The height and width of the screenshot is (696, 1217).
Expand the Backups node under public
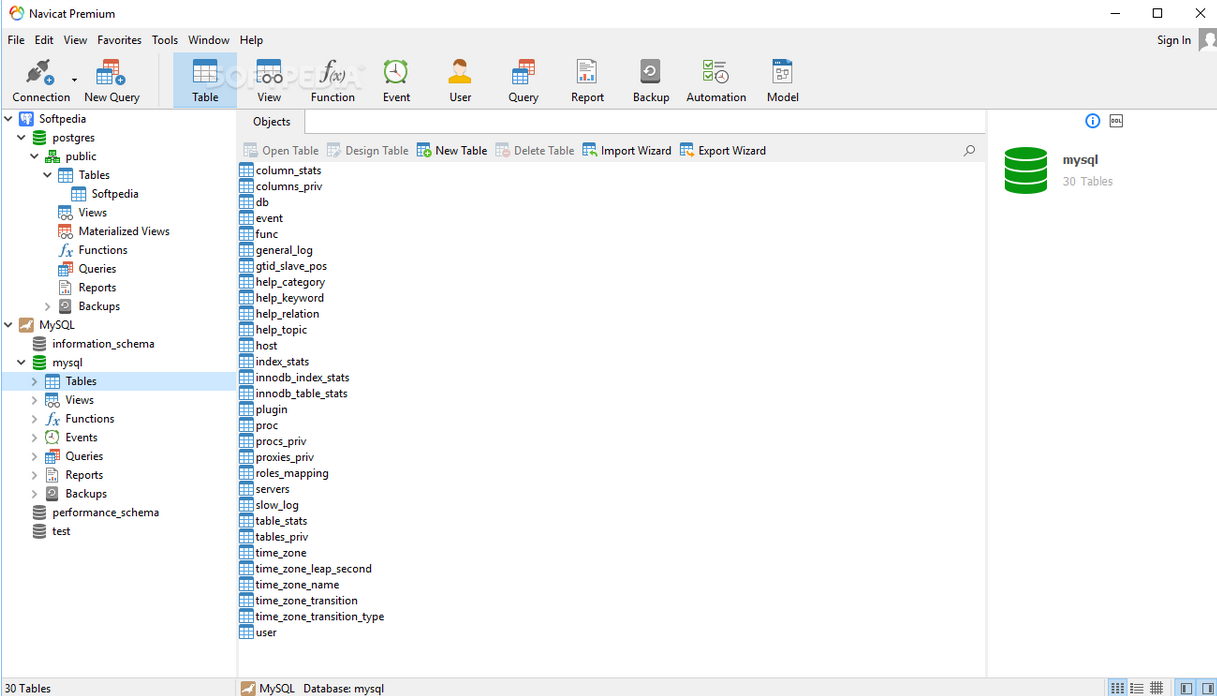coord(47,306)
